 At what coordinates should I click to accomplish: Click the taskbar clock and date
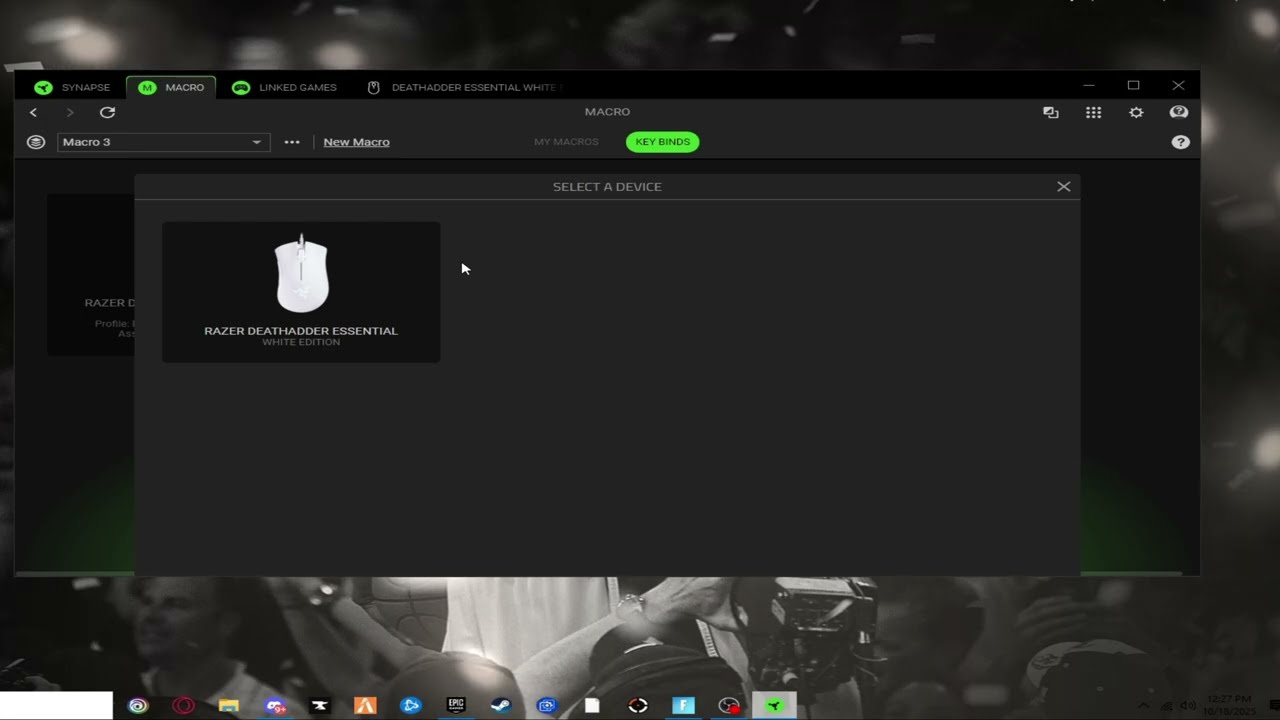(x=1229, y=705)
